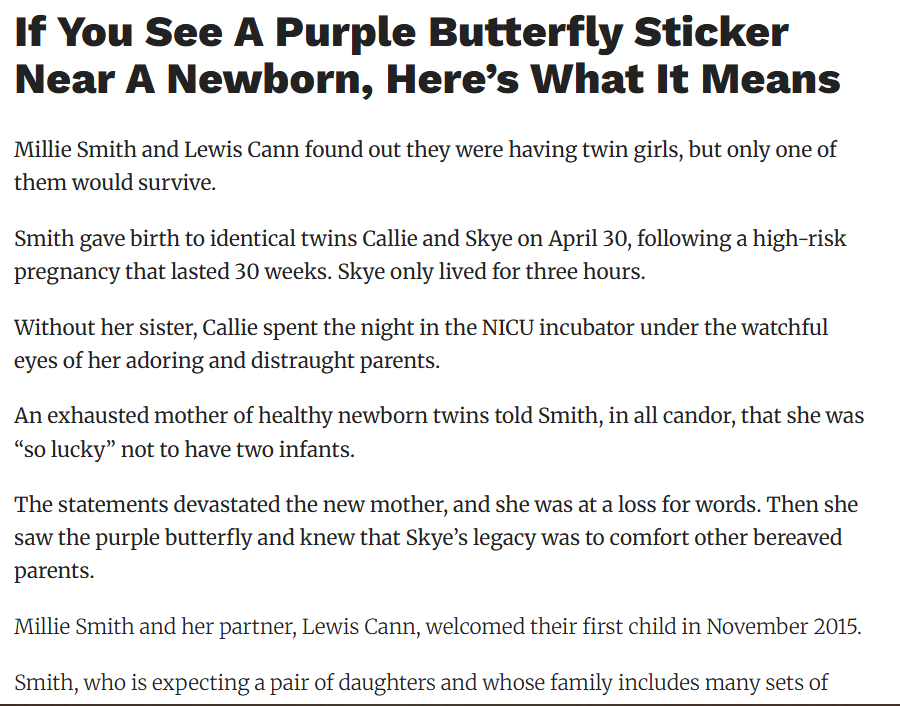Select the paragraph starting "Without her sister, Callie"
Viewport: 900px width, 706px height.
pyautogui.click(x=420, y=344)
